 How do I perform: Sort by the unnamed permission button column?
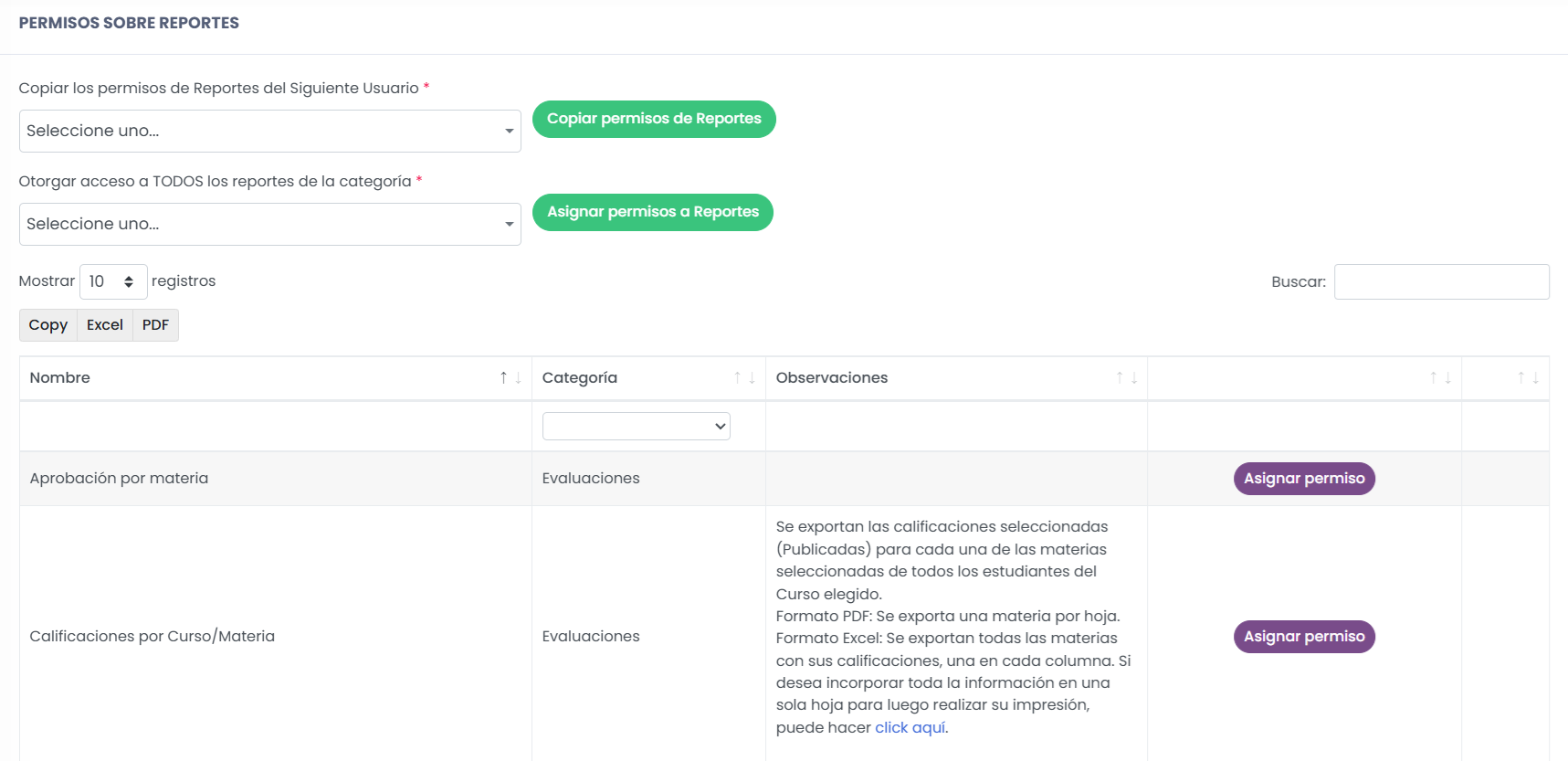(1304, 378)
